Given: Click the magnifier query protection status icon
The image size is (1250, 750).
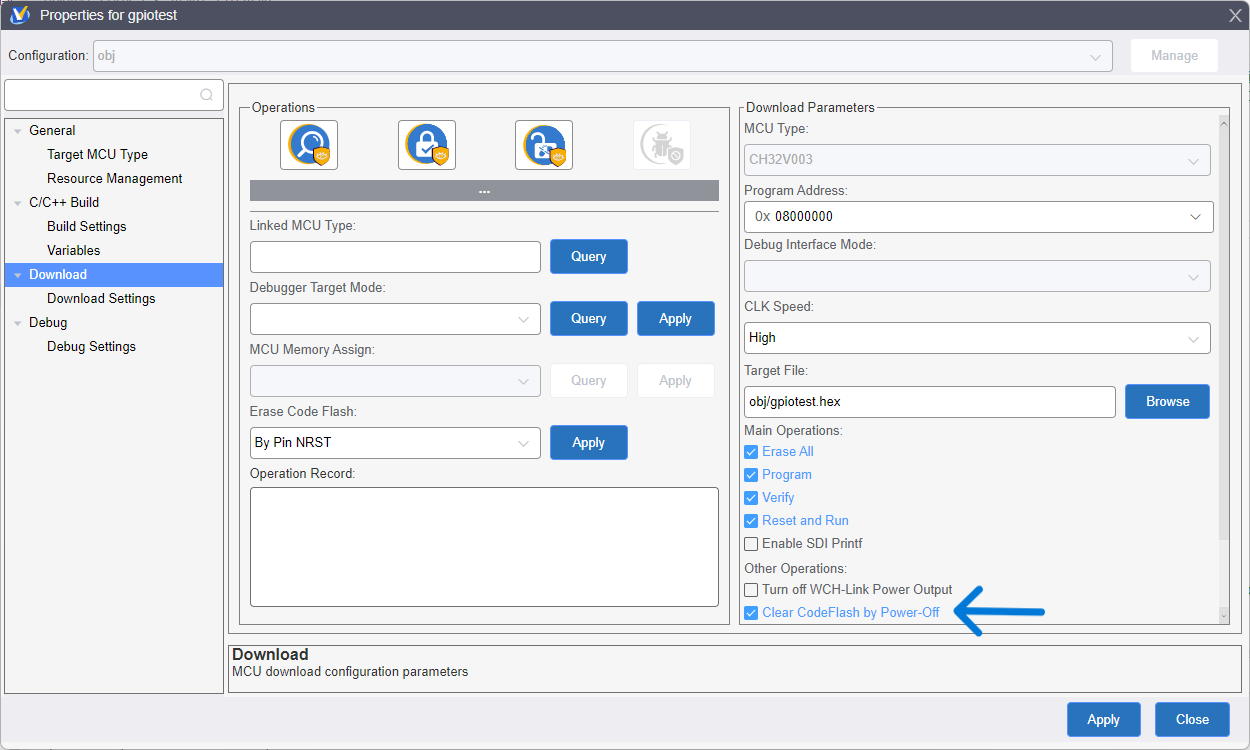Looking at the screenshot, I should [x=309, y=145].
